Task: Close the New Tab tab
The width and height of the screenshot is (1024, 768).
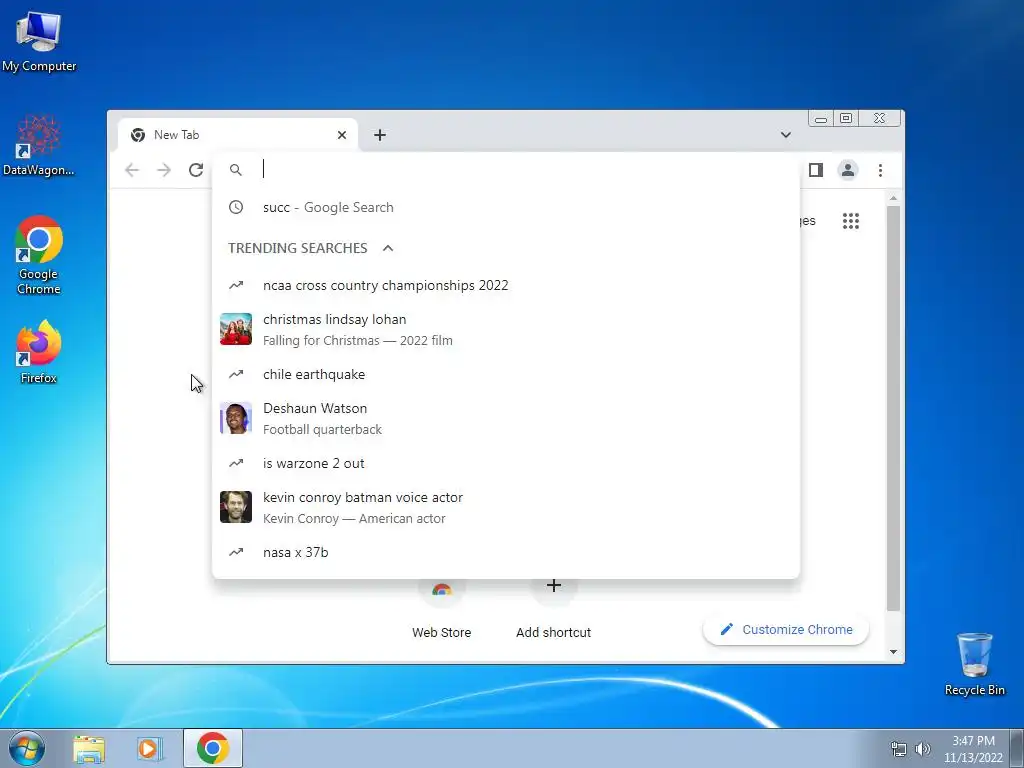Action: (342, 135)
